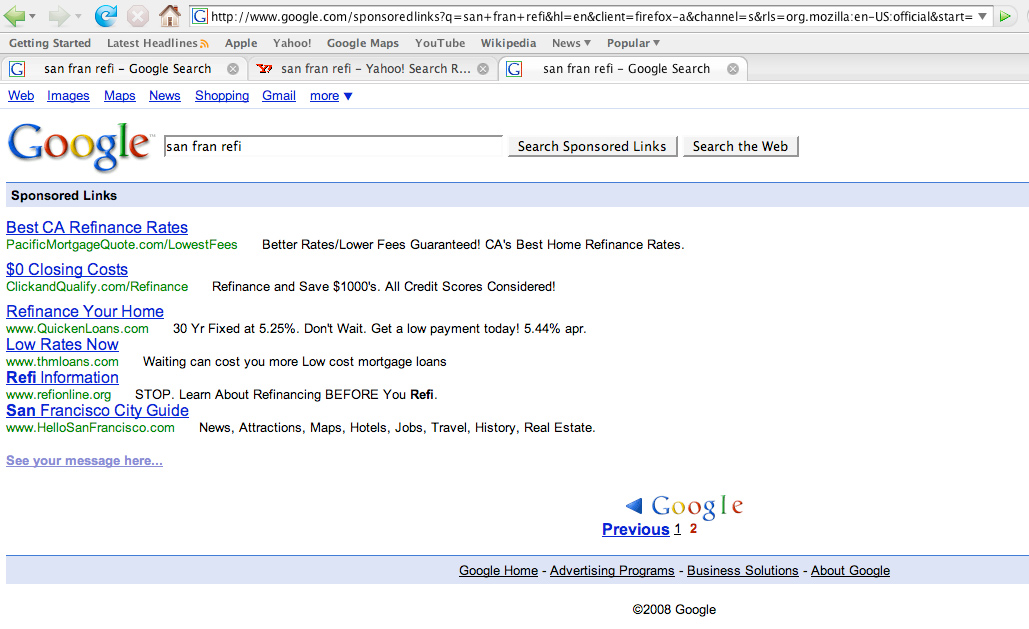Open the YouTube bookmark
Screen dimensions: 1029x629
(x=440, y=43)
